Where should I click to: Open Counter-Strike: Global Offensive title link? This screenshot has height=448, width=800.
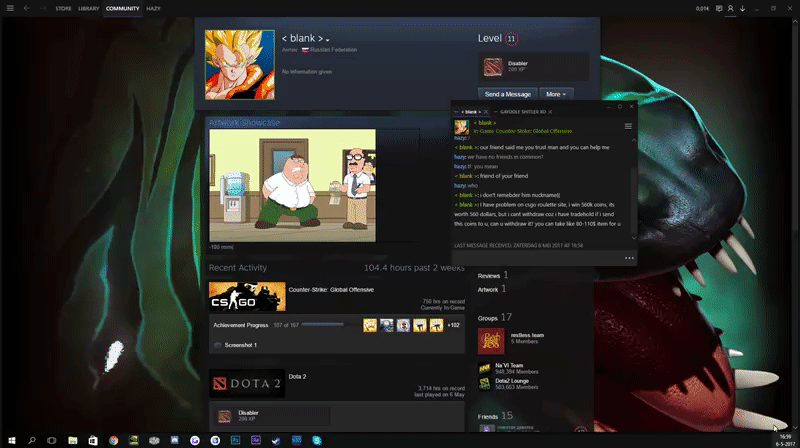point(331,289)
